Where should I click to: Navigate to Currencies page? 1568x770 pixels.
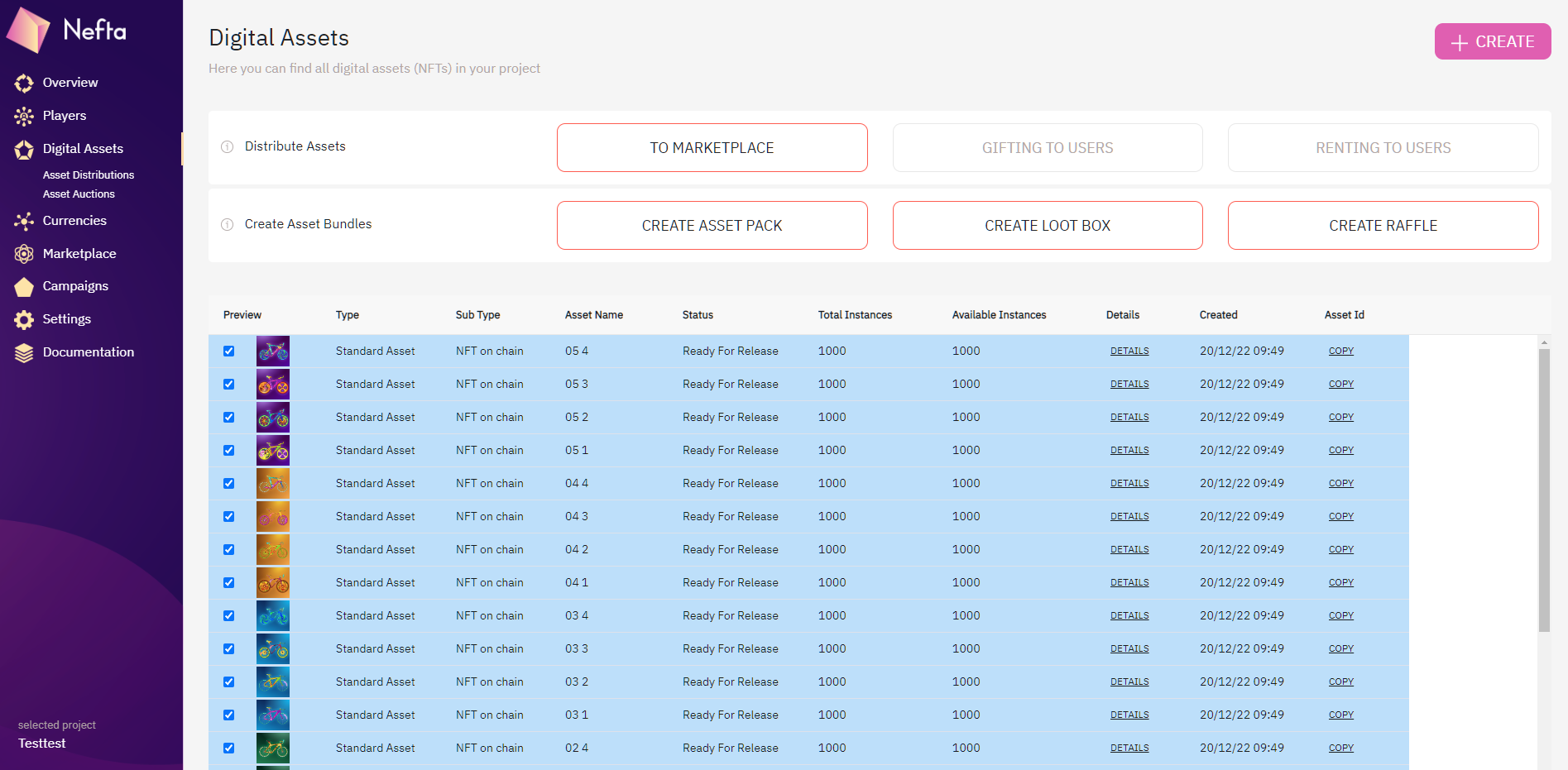pyautogui.click(x=74, y=221)
